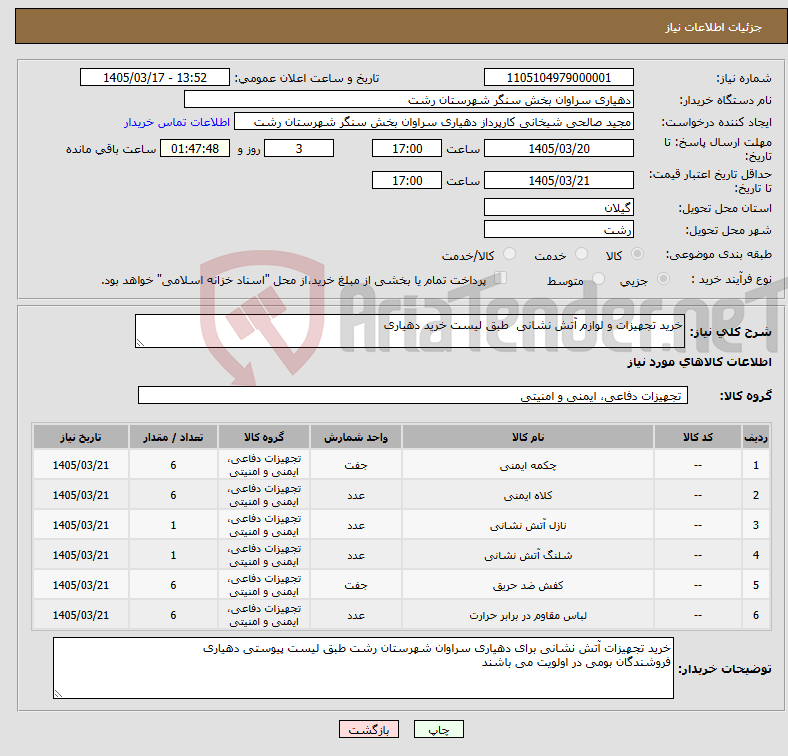Click the quantity cell for نازل آتش نشانی
This screenshot has height=756, width=788.
tap(173, 525)
